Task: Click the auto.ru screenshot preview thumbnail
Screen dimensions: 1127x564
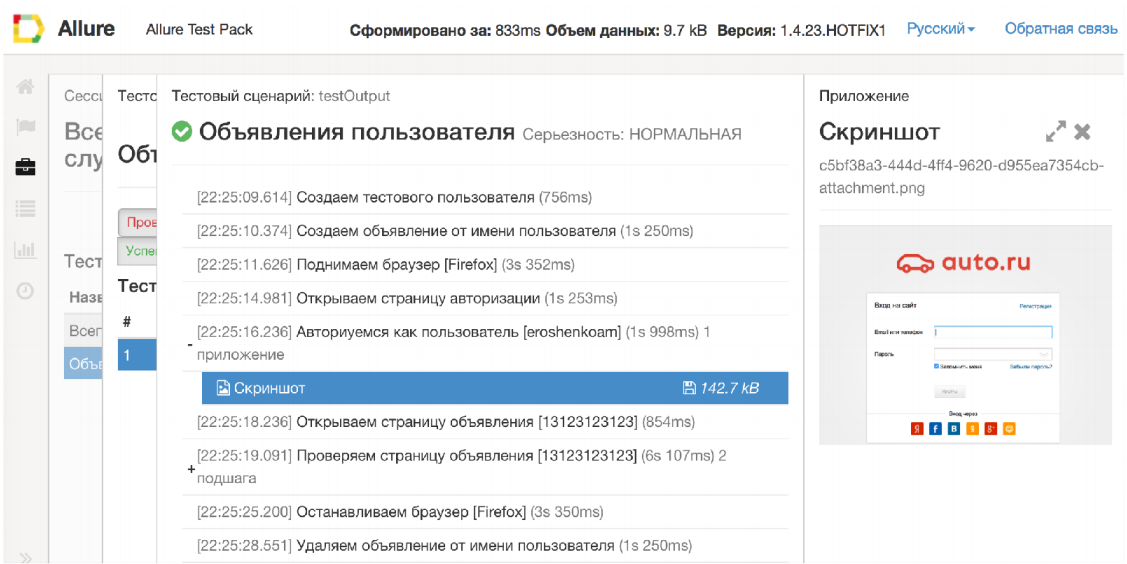Action: 964,334
